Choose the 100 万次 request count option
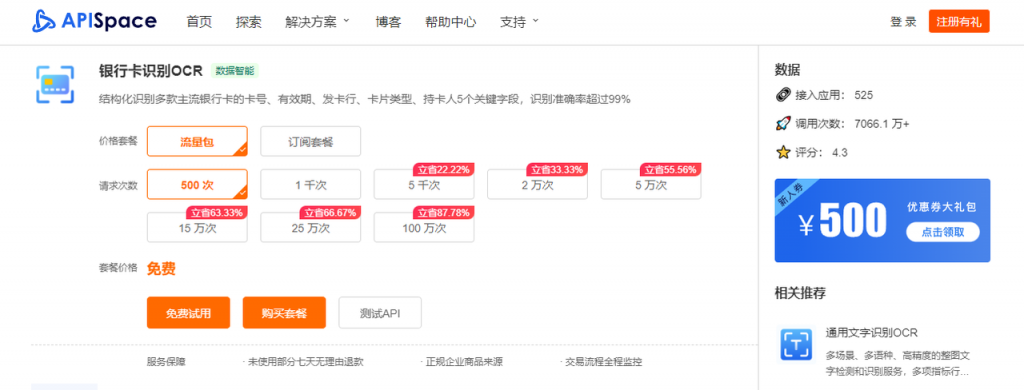Screen dimensions: 1024x390 point(424,227)
